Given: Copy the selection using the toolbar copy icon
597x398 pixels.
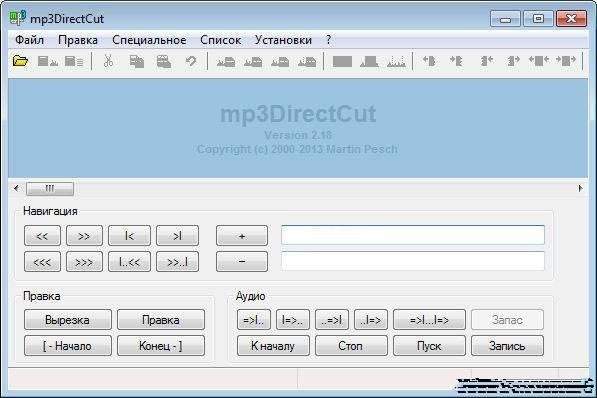Looking at the screenshot, I should click(136, 61).
